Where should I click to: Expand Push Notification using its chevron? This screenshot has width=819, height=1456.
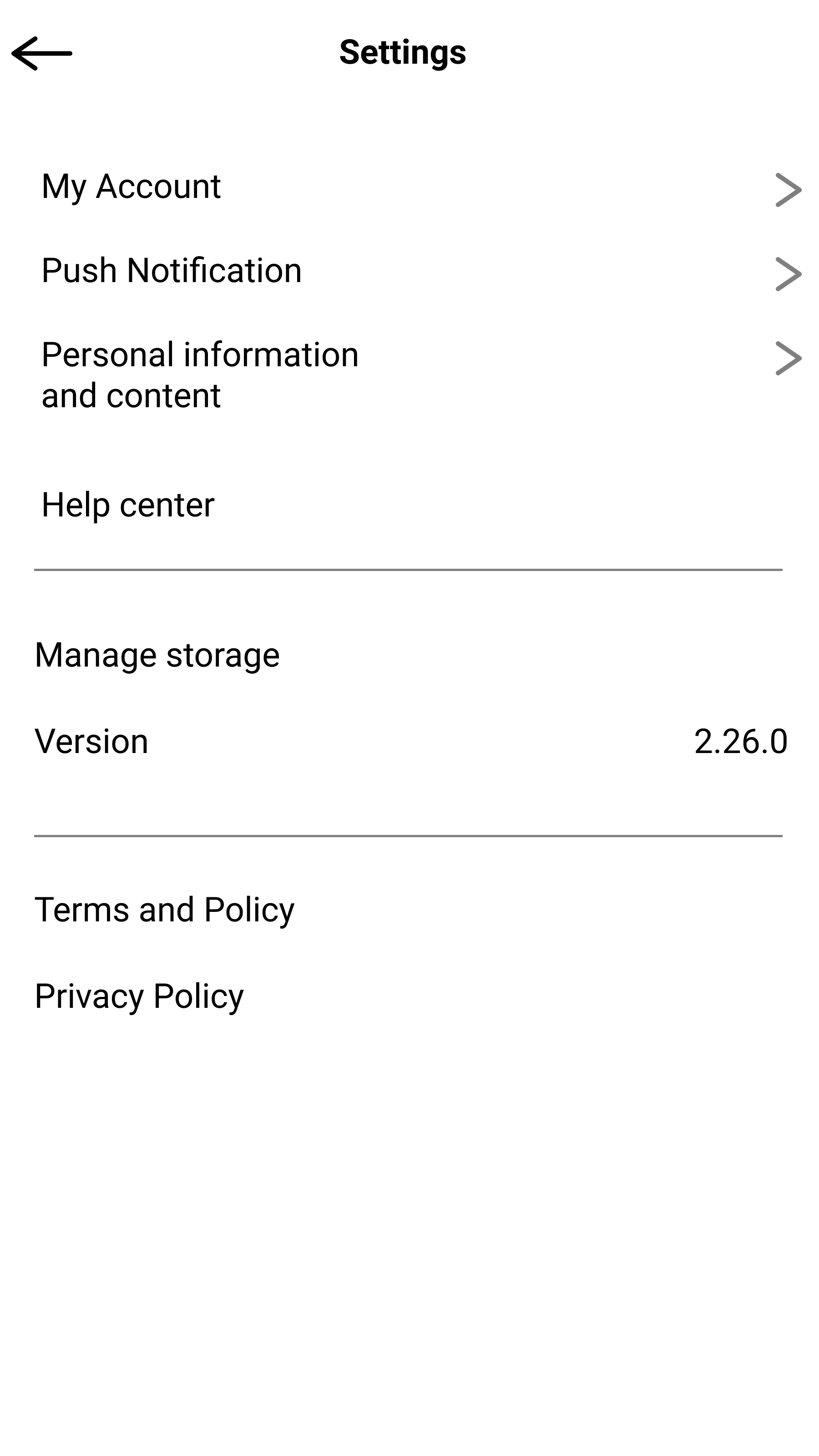coord(788,274)
